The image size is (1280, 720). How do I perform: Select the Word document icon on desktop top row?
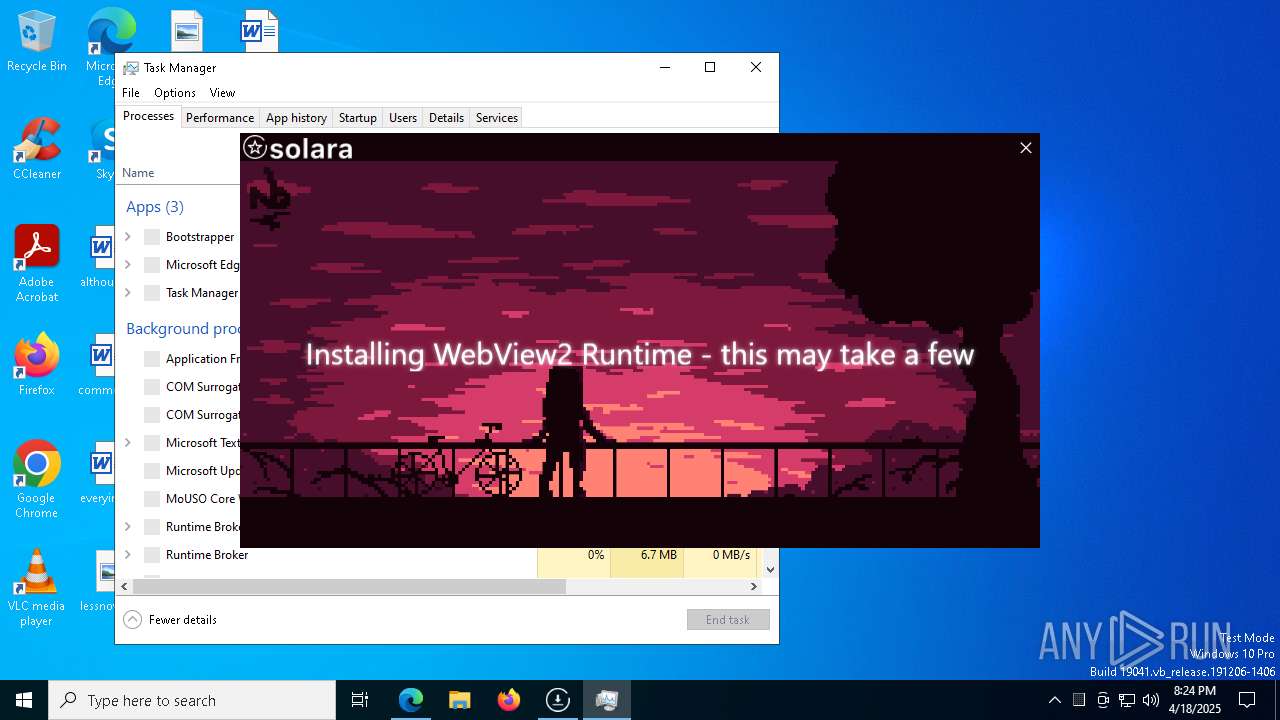(259, 31)
